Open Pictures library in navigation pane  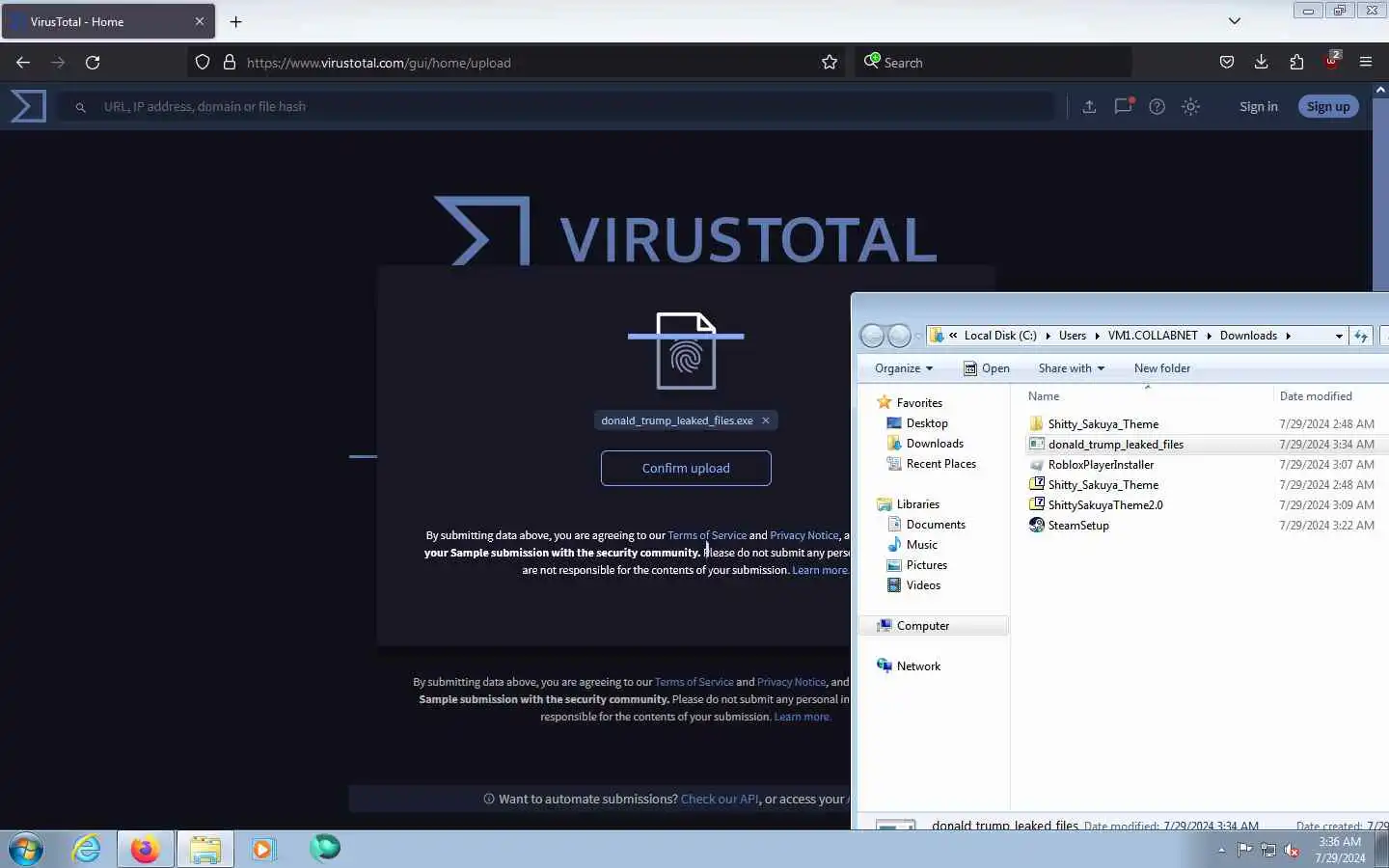[926, 565]
